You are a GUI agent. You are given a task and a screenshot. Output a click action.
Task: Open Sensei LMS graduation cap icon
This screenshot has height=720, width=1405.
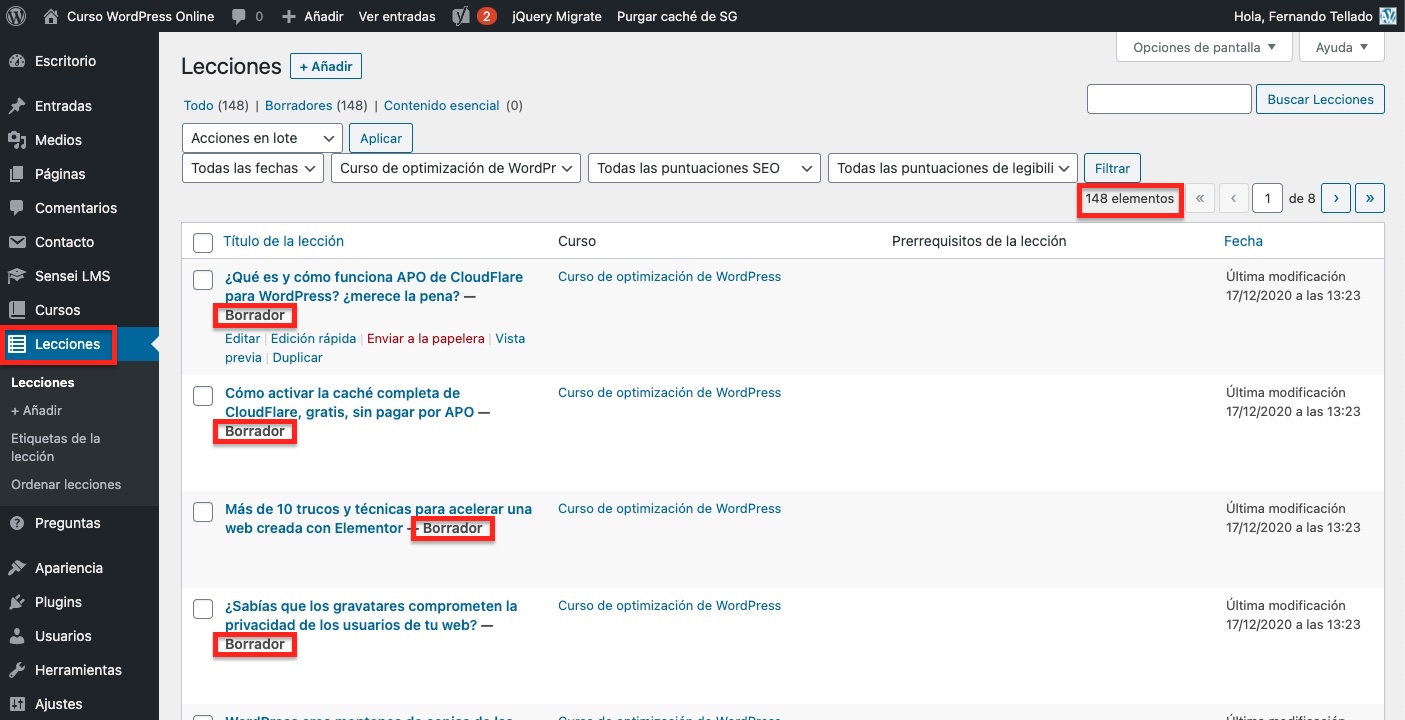point(17,276)
